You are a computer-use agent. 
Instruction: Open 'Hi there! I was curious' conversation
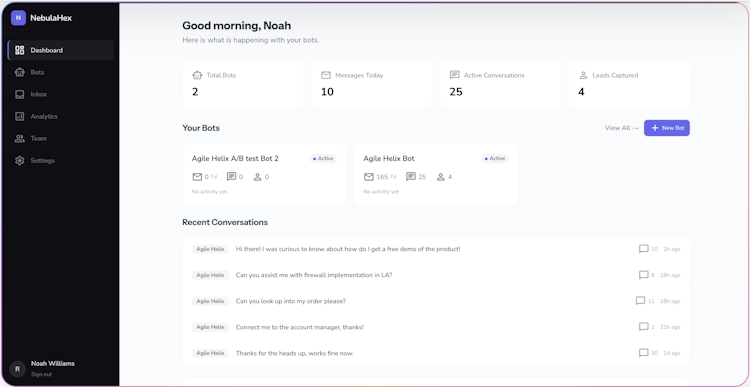[436, 249]
